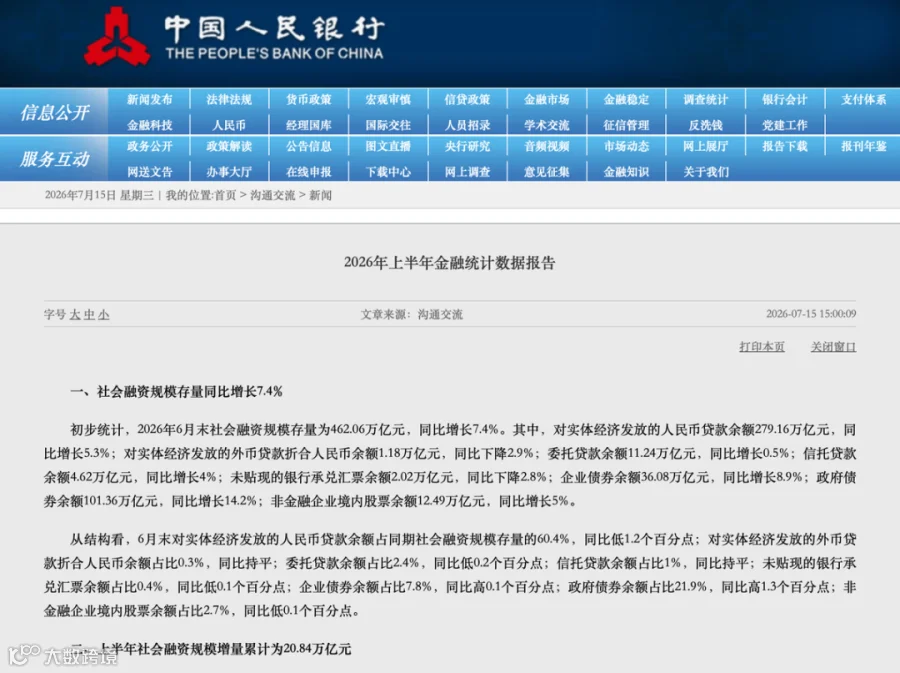The width and height of the screenshot is (900, 673).
Task: Click the 服务互动 category header
Action: pyautogui.click(x=55, y=159)
